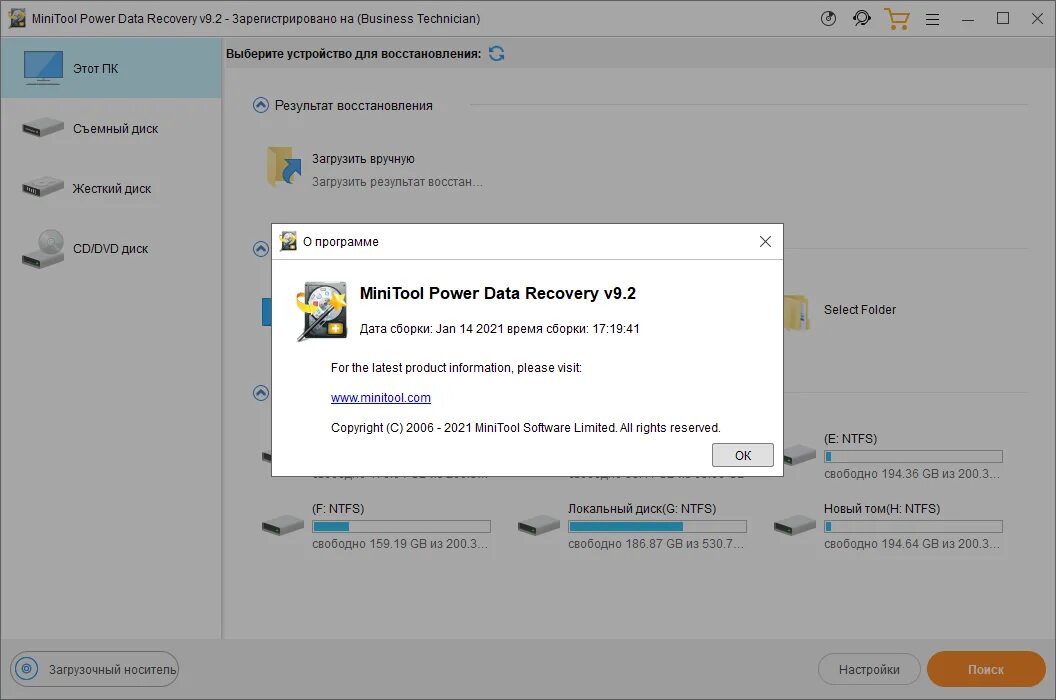Choose the Select Folder option
The image size is (1056, 700).
pyautogui.click(x=859, y=310)
